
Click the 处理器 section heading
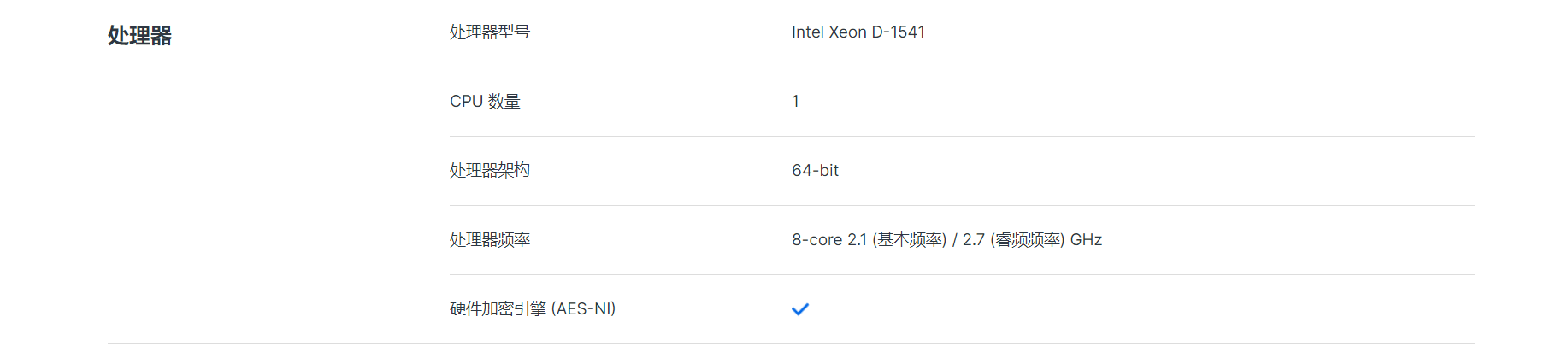click(x=139, y=35)
